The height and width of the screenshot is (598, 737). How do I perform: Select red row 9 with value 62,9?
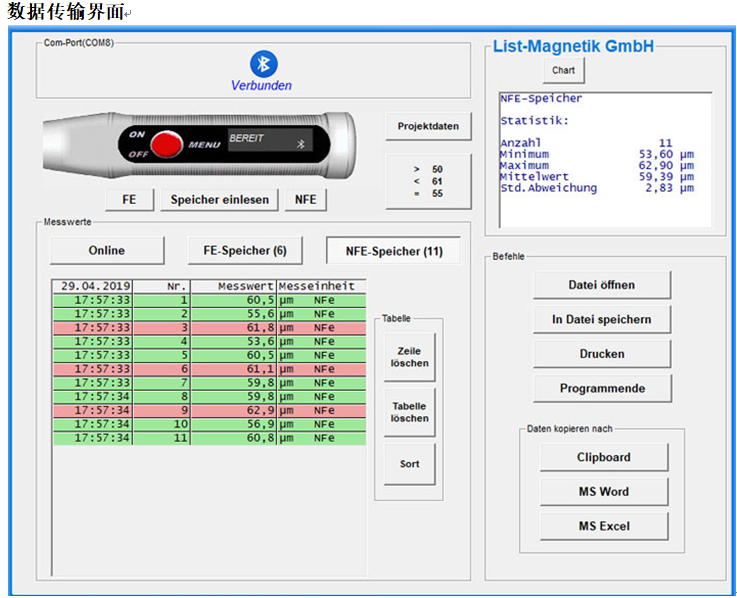click(210, 410)
